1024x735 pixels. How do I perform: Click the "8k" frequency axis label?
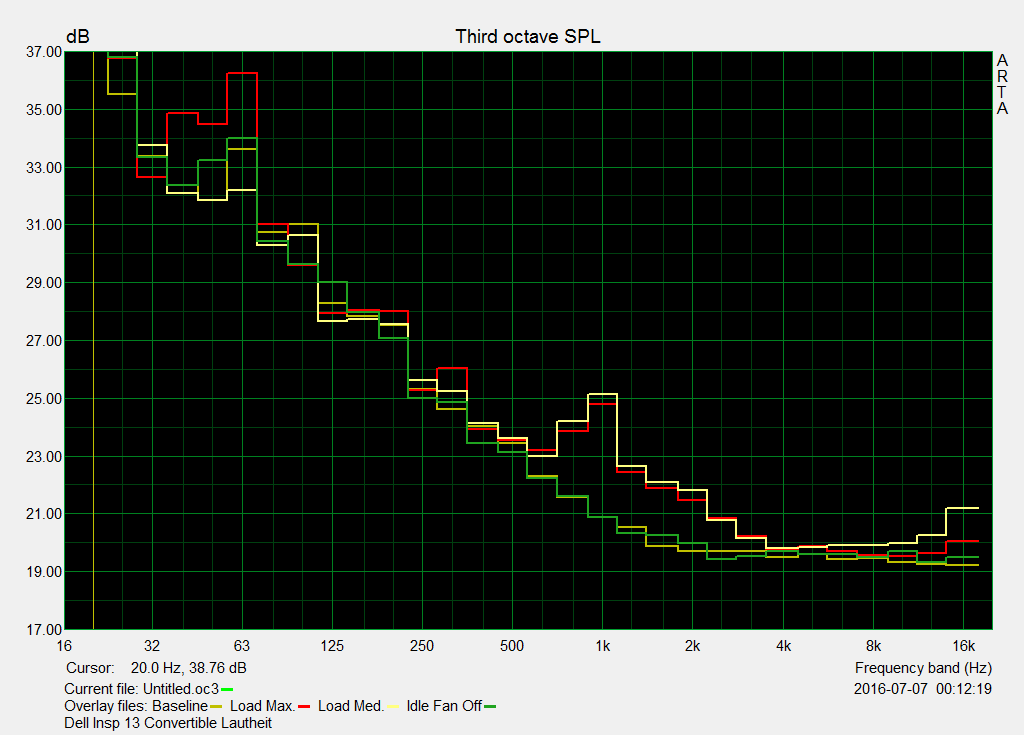pos(873,646)
